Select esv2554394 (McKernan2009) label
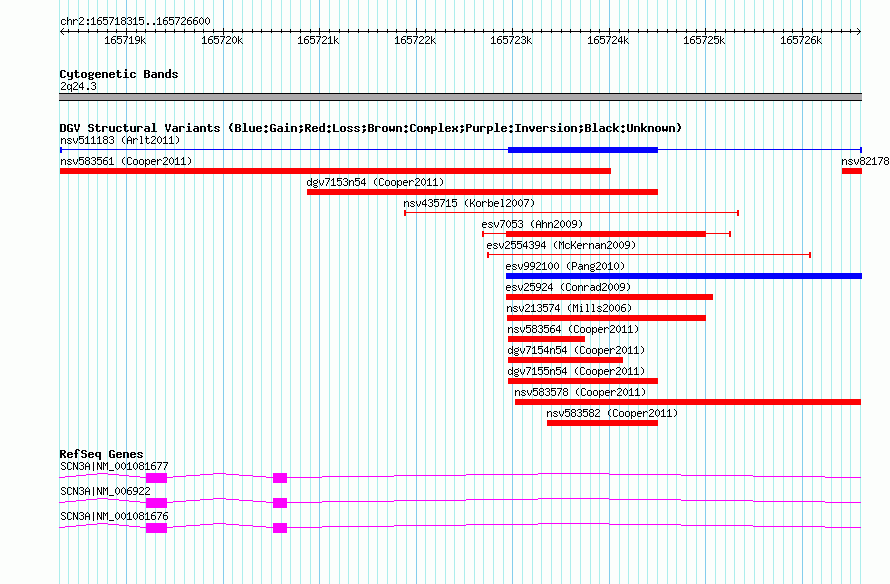 tap(561, 245)
